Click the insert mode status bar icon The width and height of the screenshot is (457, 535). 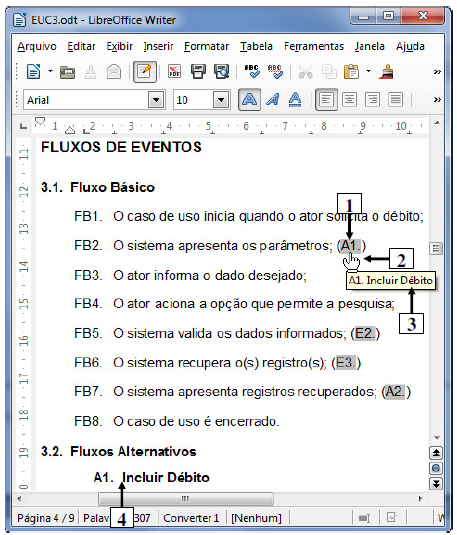click(364, 518)
